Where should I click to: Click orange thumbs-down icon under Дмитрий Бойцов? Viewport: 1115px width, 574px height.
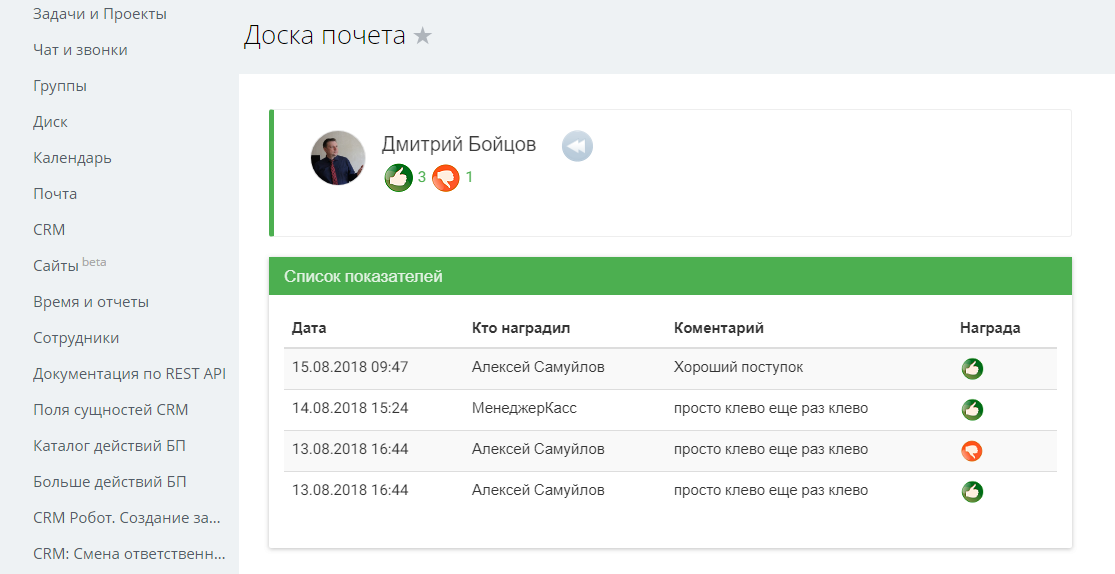[446, 178]
